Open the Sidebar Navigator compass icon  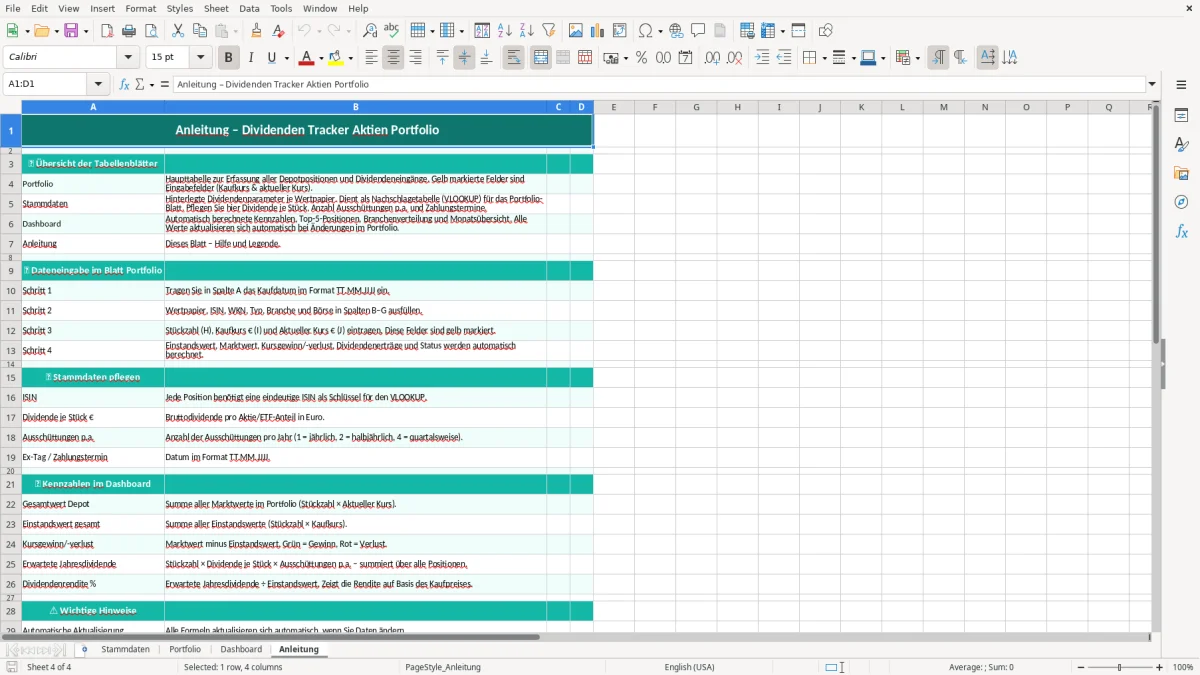[1181, 202]
